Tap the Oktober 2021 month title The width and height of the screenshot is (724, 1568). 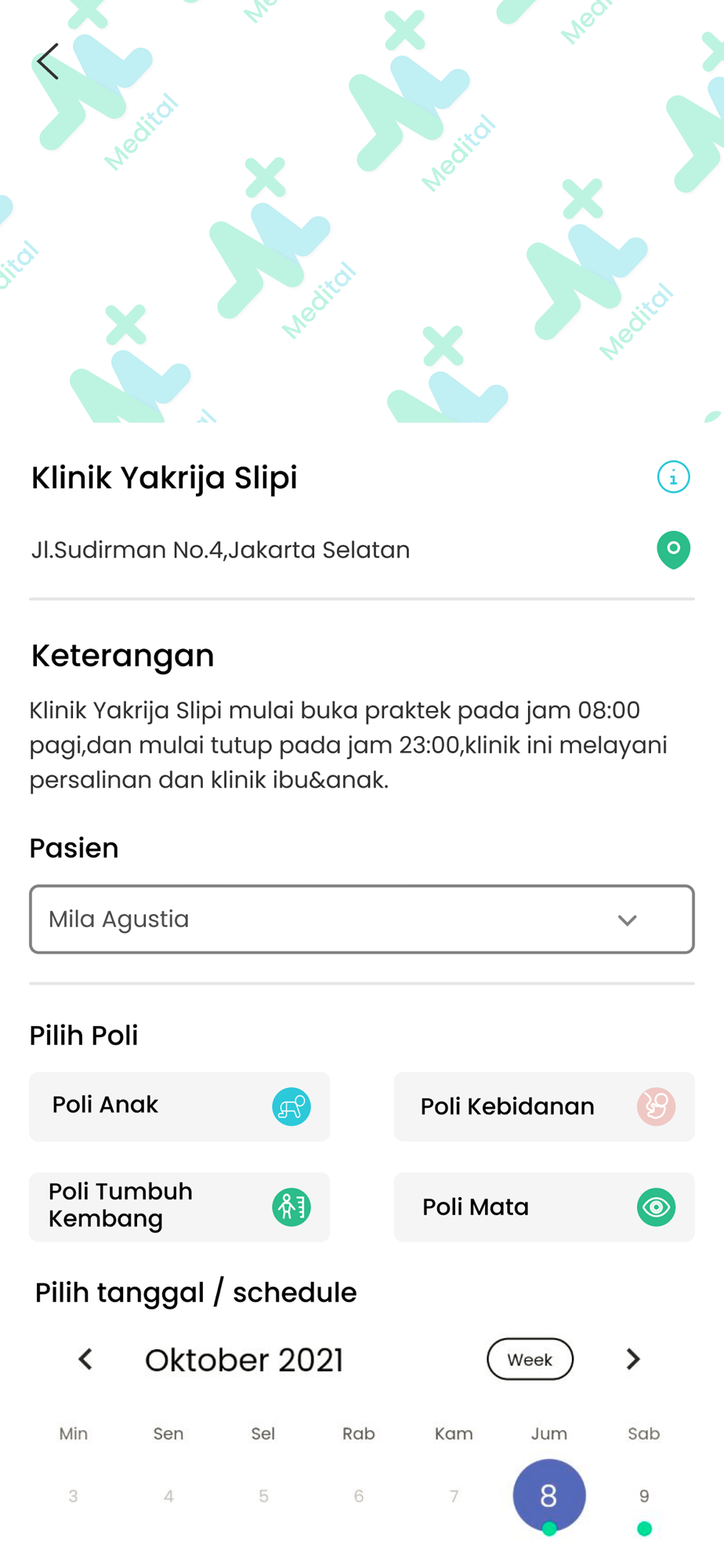(x=244, y=1359)
